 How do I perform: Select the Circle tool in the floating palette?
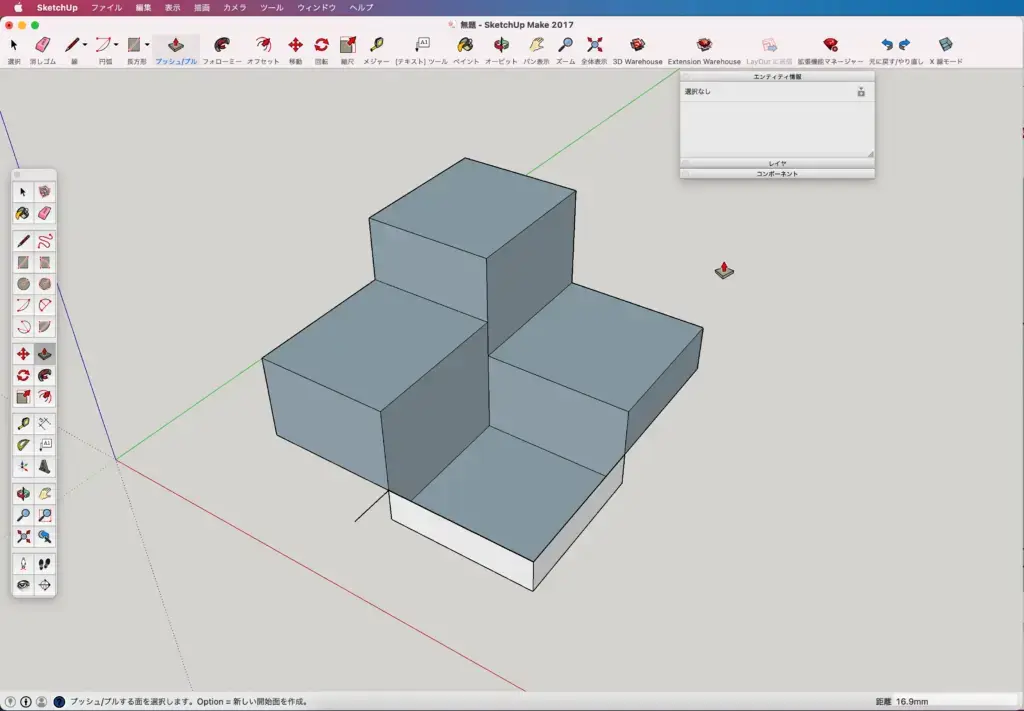24,284
